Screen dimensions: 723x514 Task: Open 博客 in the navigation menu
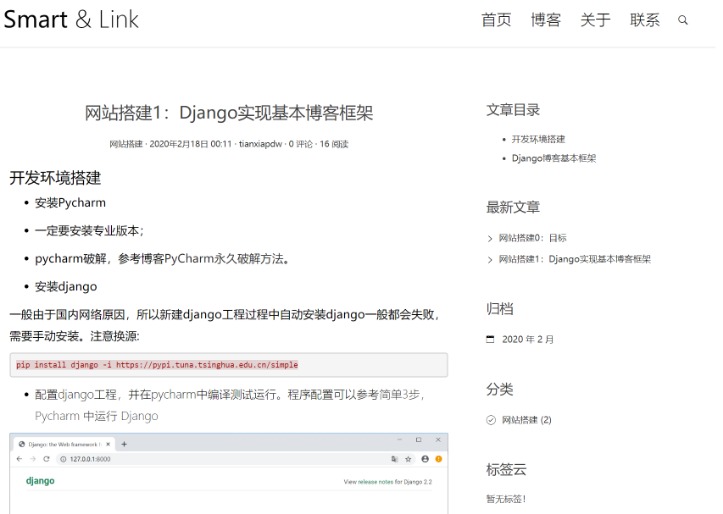(546, 20)
